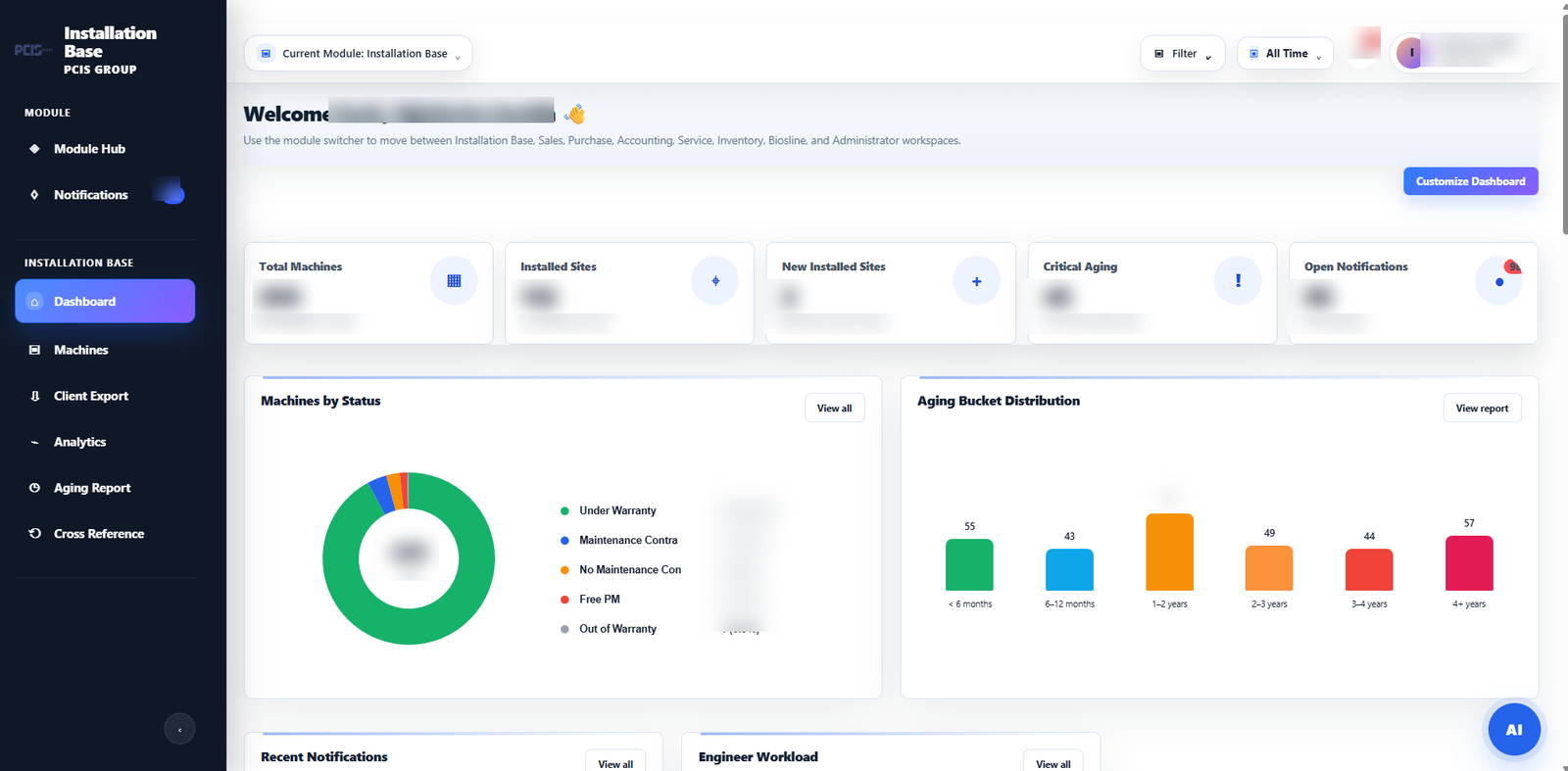The width and height of the screenshot is (1568, 771).
Task: Select the Dashboard menu item
Action: pos(105,302)
